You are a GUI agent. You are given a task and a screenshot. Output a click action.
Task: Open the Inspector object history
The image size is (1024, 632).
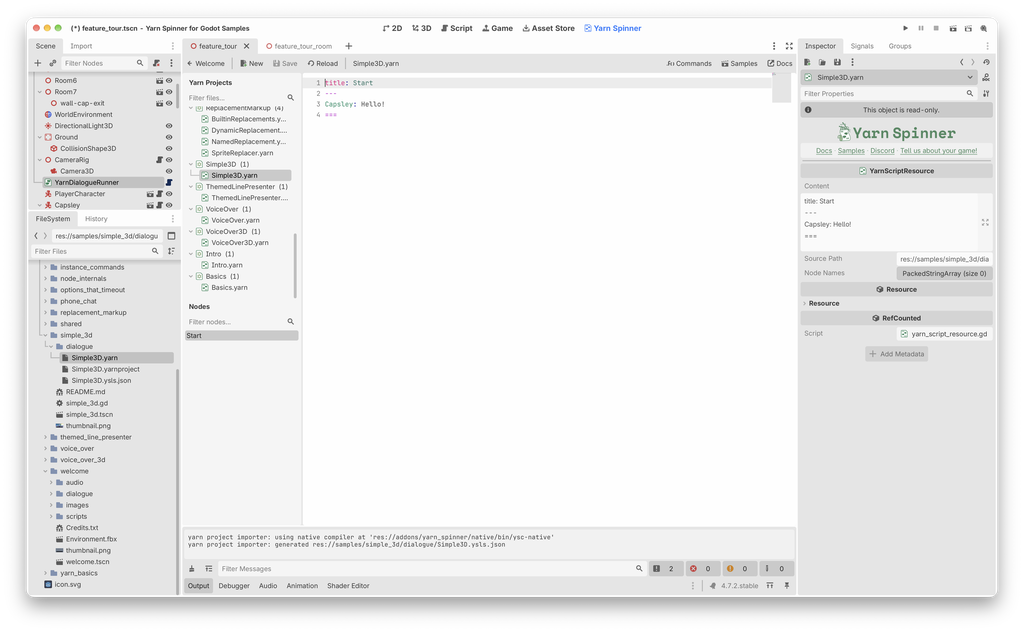click(x=986, y=62)
